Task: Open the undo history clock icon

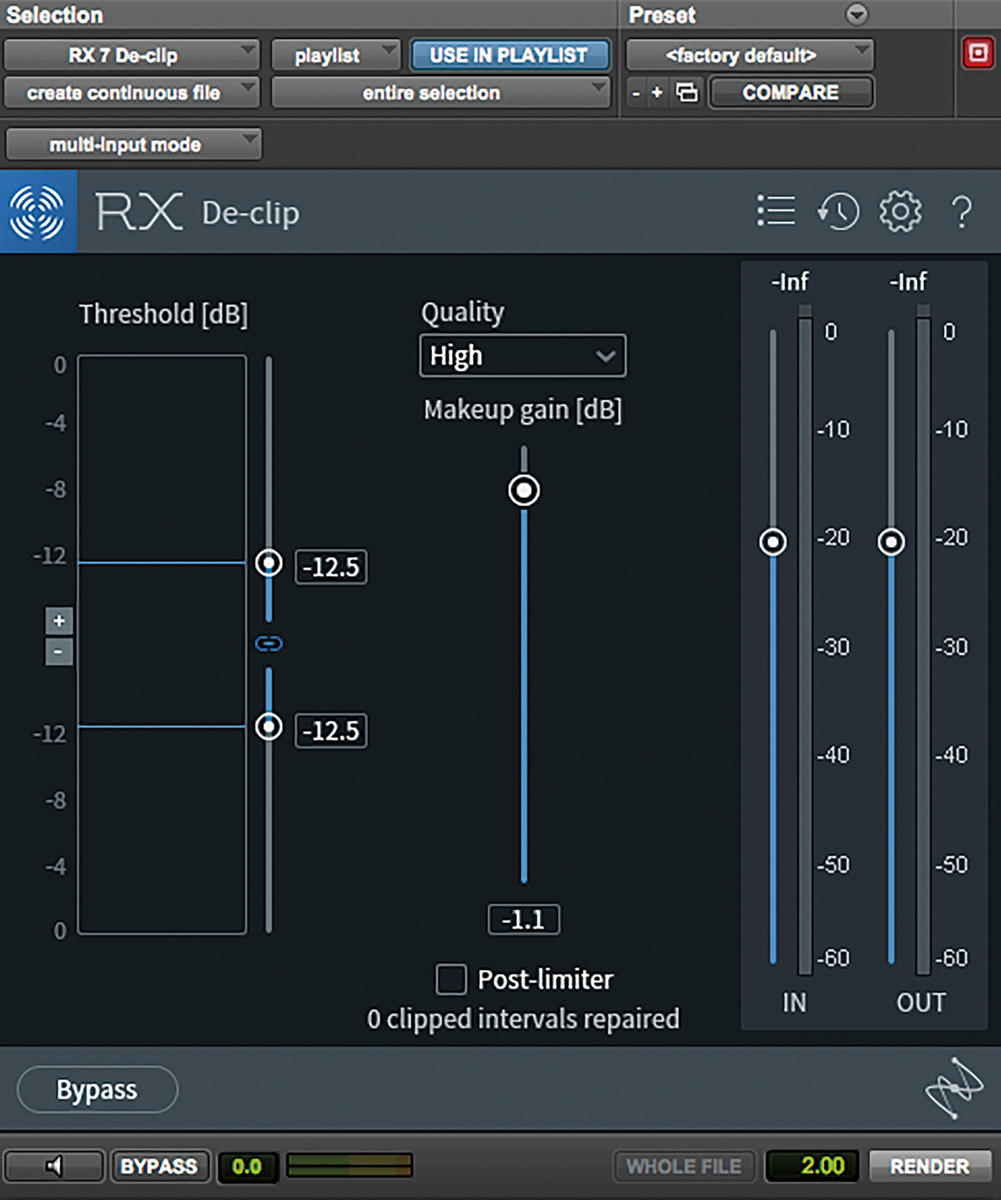Action: pos(838,211)
